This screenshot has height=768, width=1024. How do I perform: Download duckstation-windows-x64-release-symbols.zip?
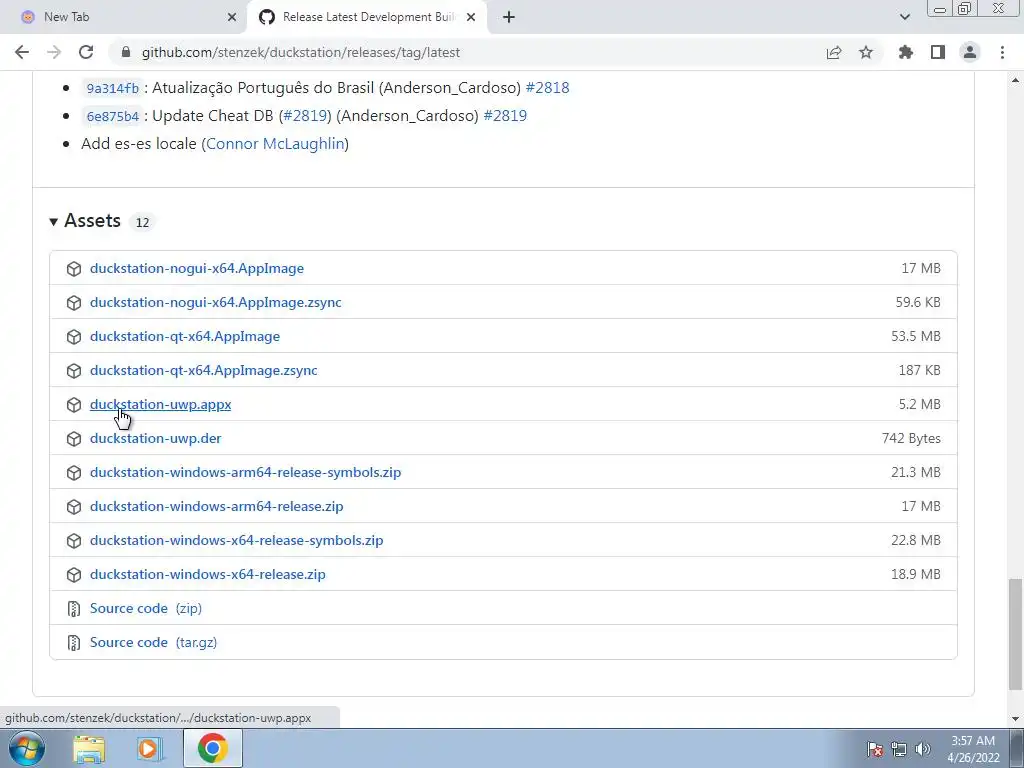236,540
